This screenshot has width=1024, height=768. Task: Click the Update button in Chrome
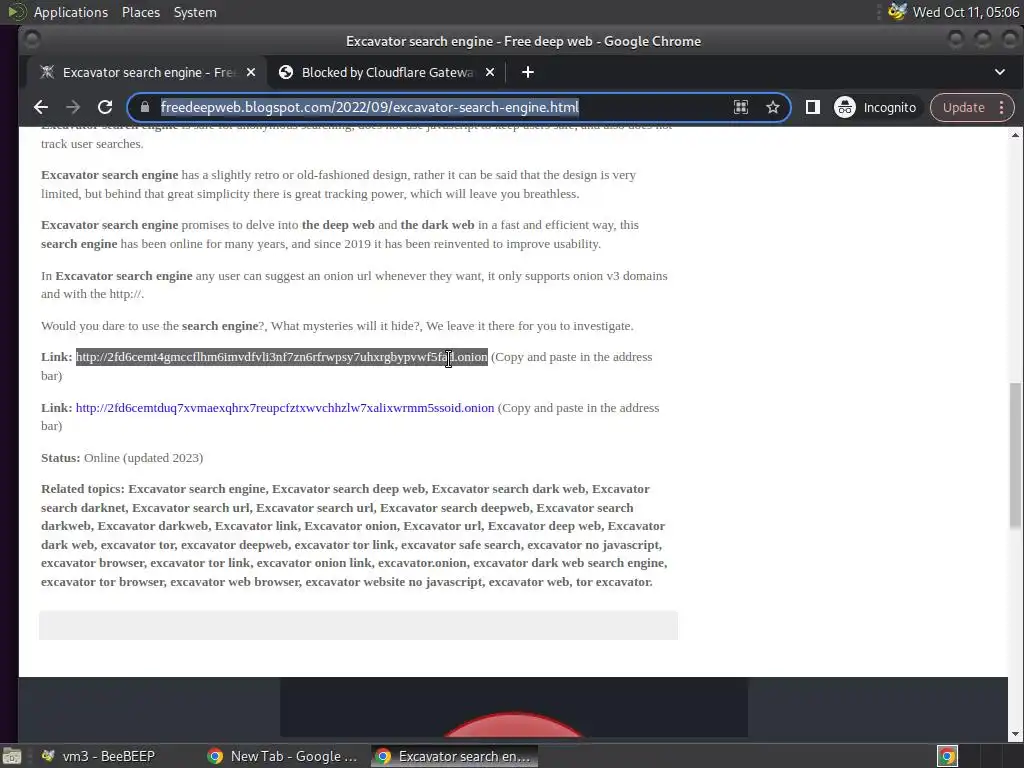pyautogui.click(x=963, y=108)
